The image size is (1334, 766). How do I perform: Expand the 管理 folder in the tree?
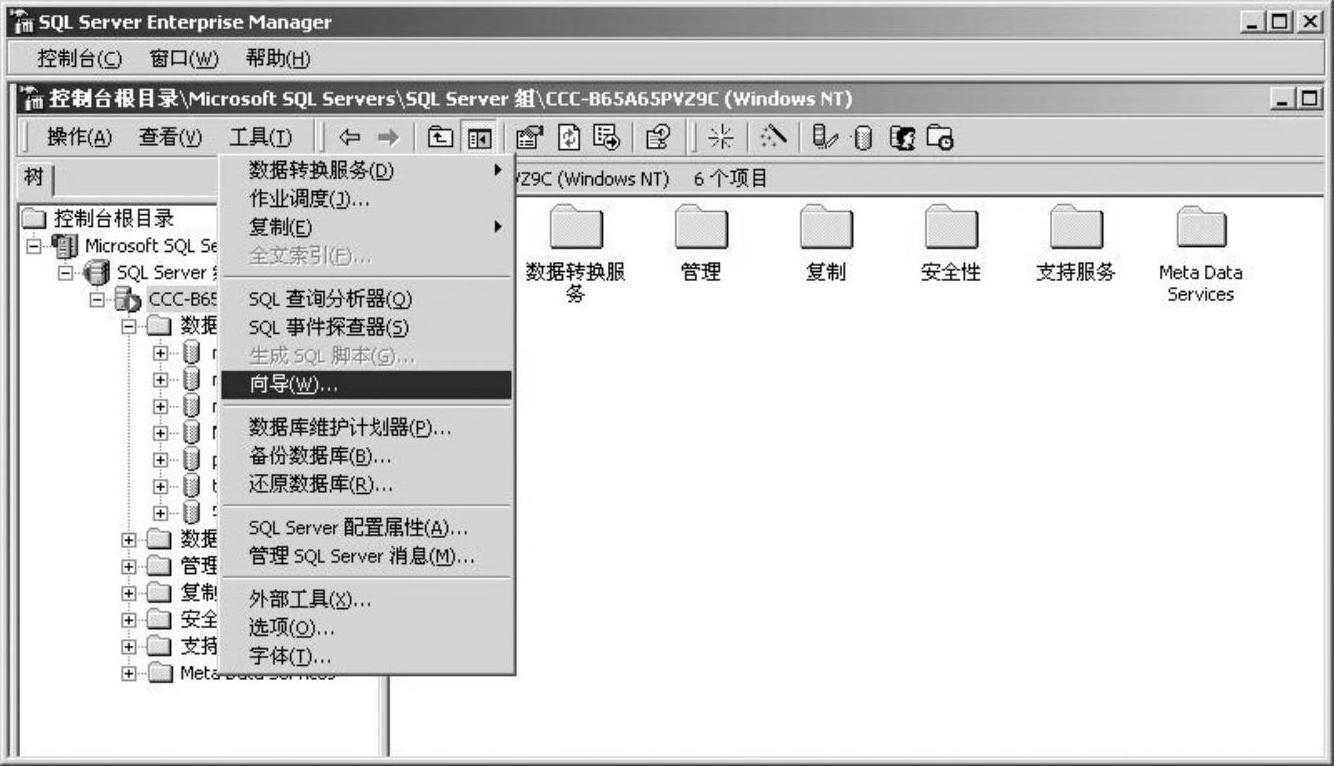pos(128,566)
